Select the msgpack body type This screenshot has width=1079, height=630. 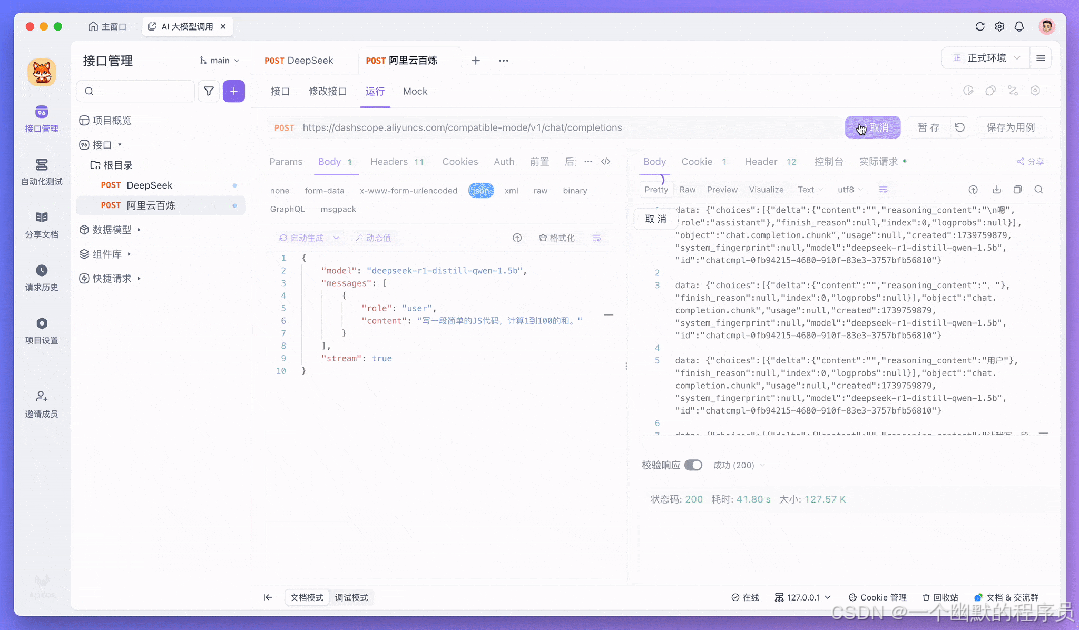point(338,209)
